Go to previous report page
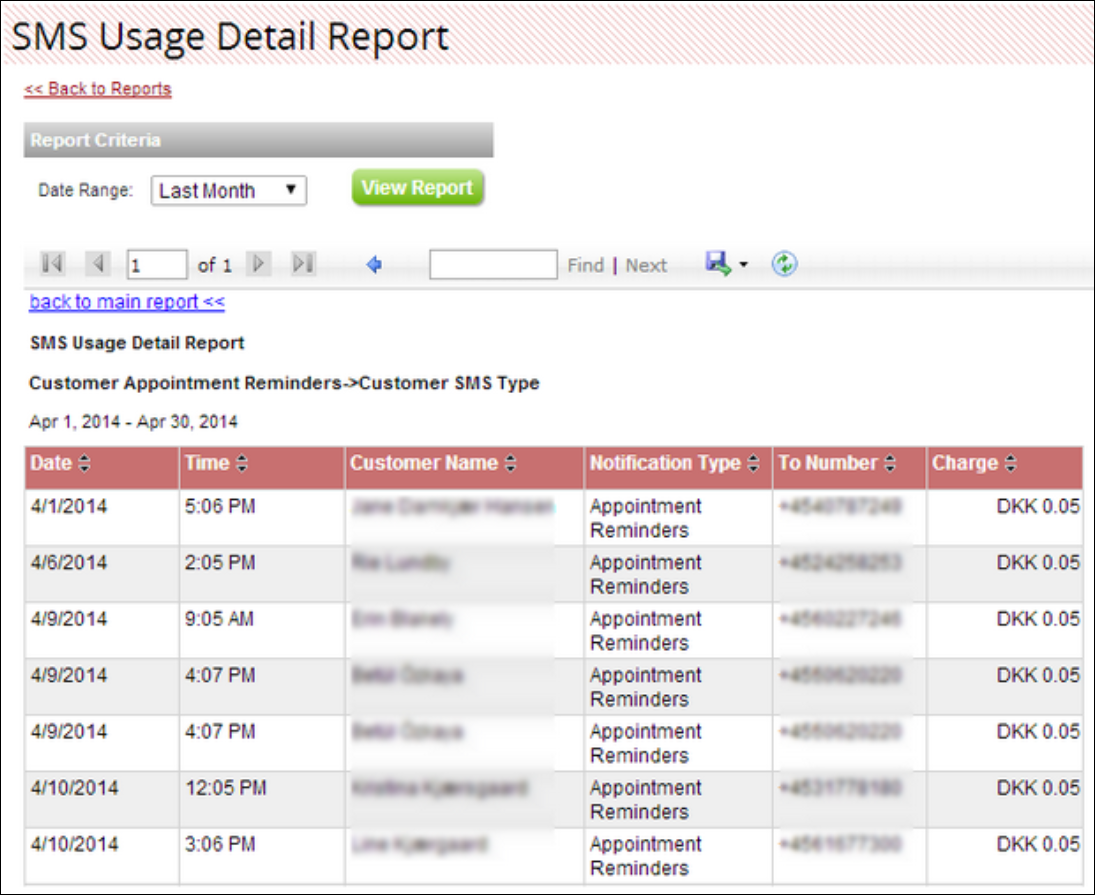This screenshot has width=1095, height=895. pyautogui.click(x=98, y=264)
